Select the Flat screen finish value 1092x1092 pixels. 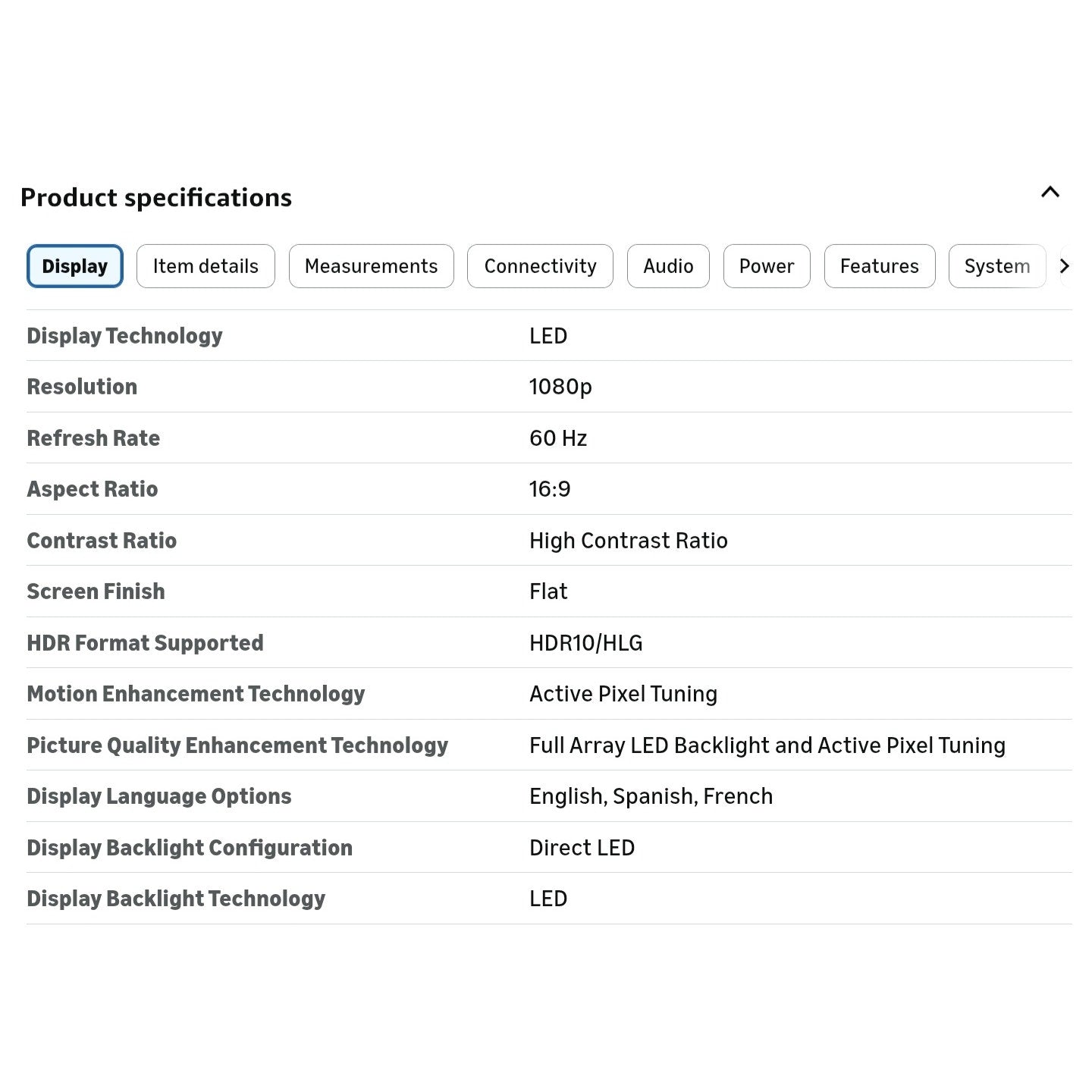pyautogui.click(x=548, y=591)
